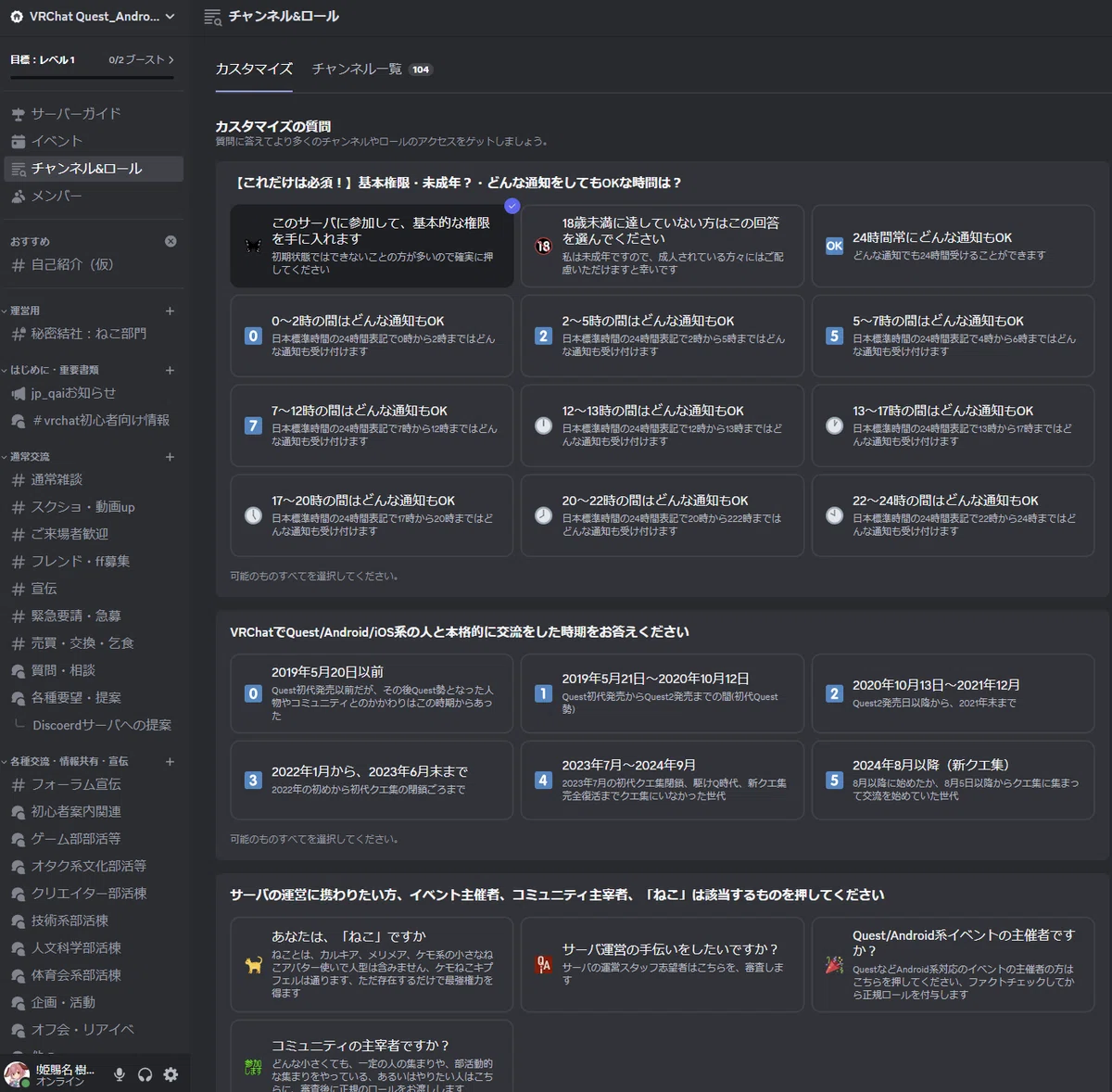Select サーバ運営の手伝いをしたいですか option
1112x1092 pixels.
point(662,965)
